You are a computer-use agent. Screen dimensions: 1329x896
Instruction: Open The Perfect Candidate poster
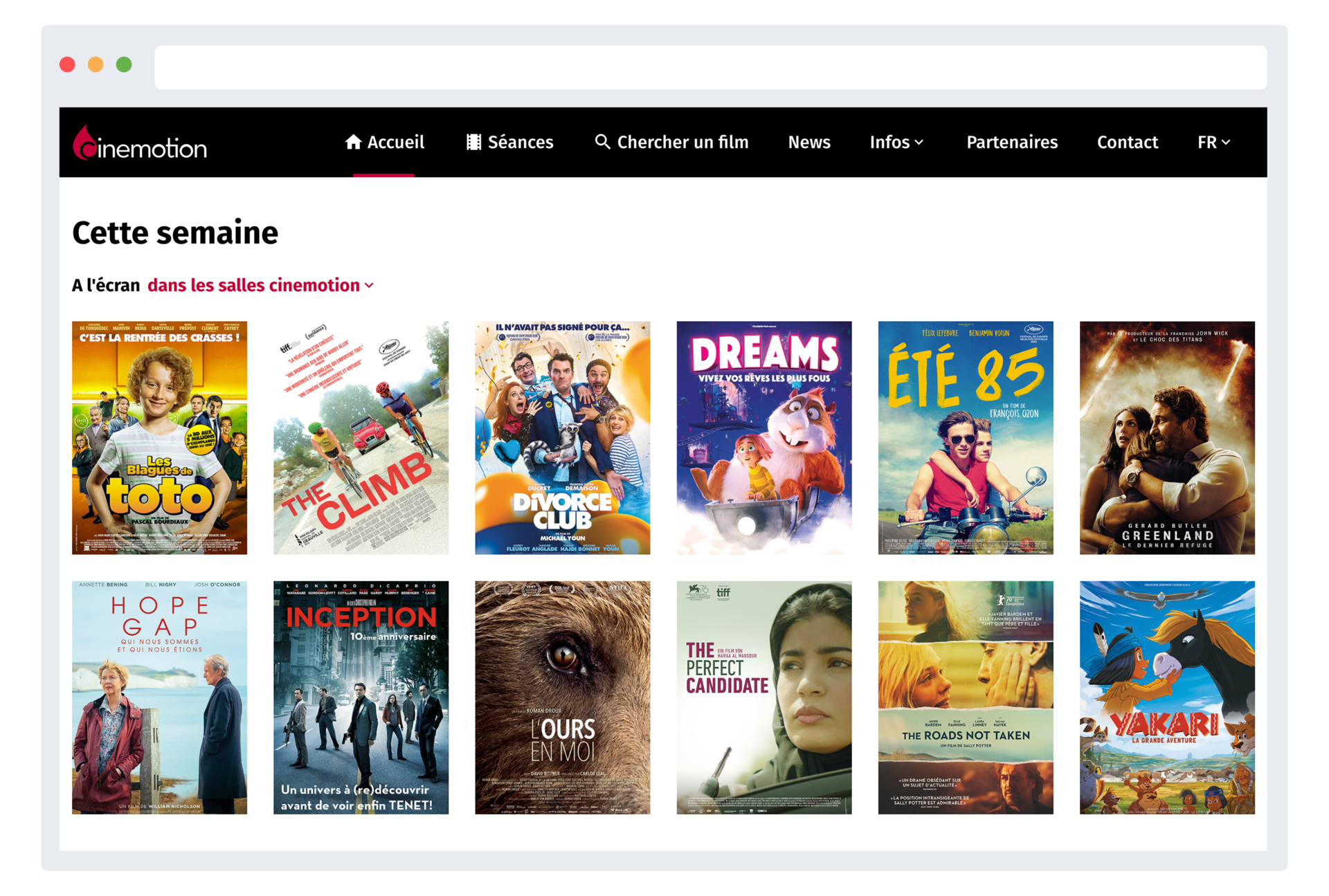tap(764, 697)
